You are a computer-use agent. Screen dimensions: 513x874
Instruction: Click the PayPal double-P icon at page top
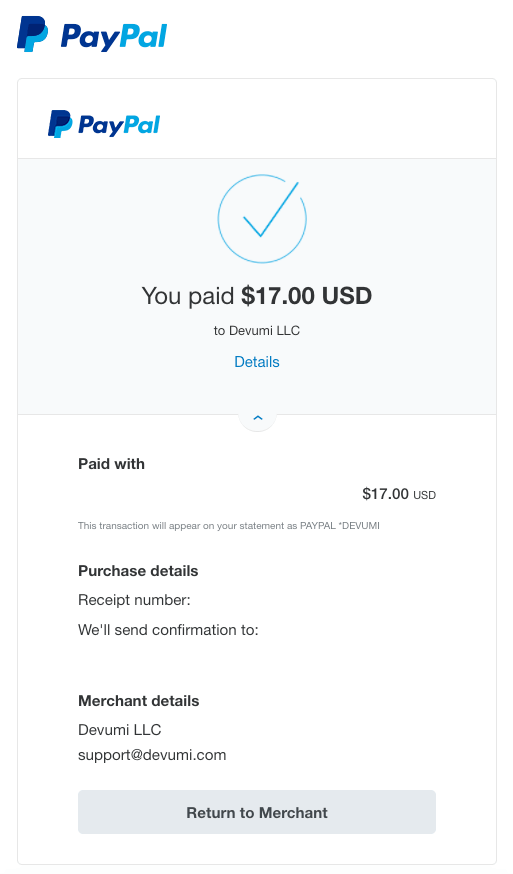click(32, 34)
